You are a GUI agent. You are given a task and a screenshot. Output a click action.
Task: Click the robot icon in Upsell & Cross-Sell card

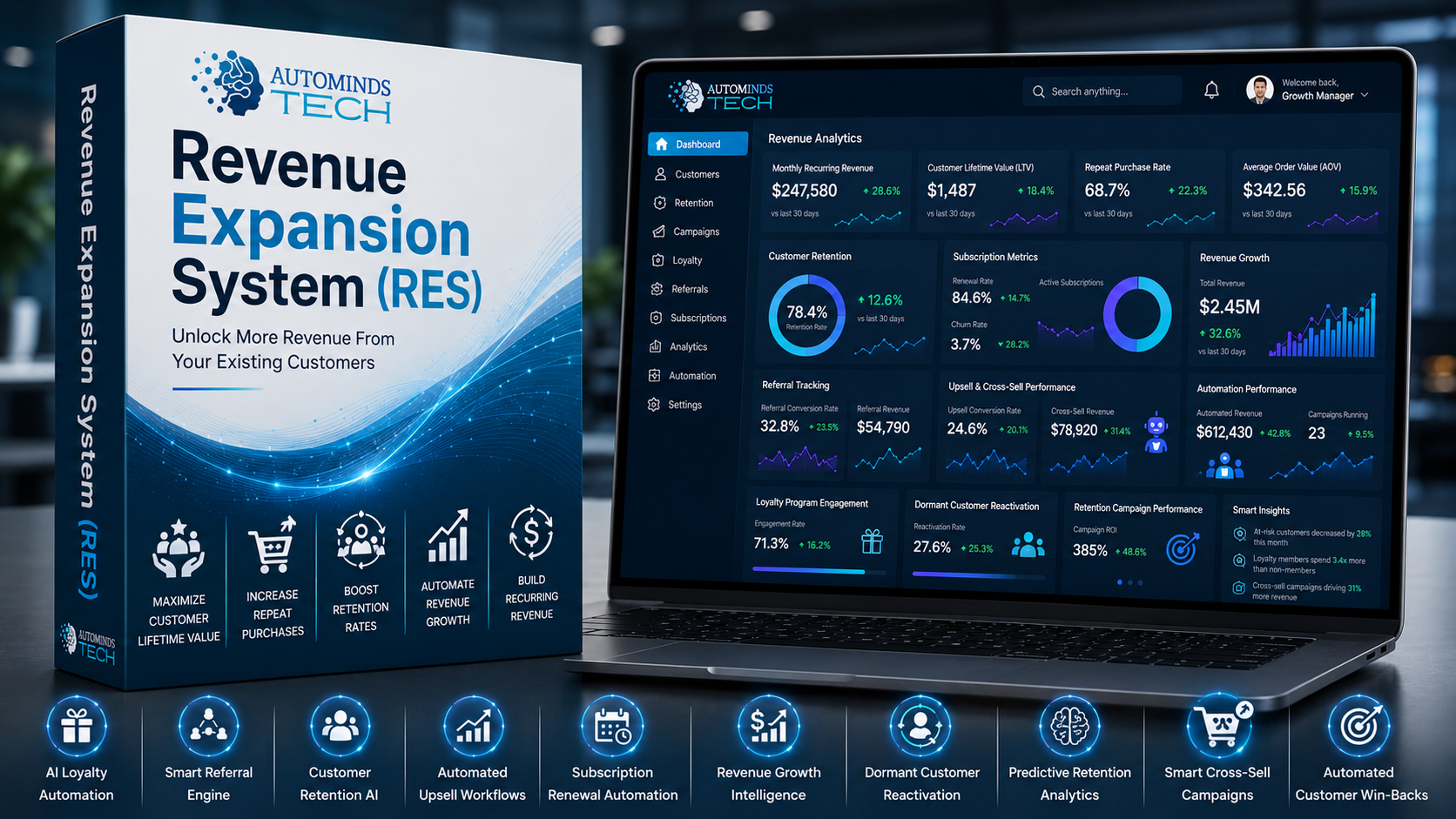pyautogui.click(x=1156, y=433)
